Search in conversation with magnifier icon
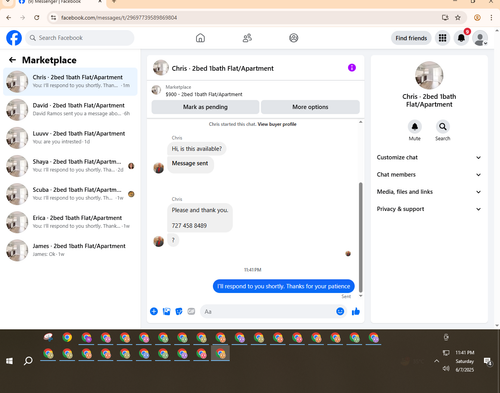The width and height of the screenshot is (500, 393). tap(443, 127)
